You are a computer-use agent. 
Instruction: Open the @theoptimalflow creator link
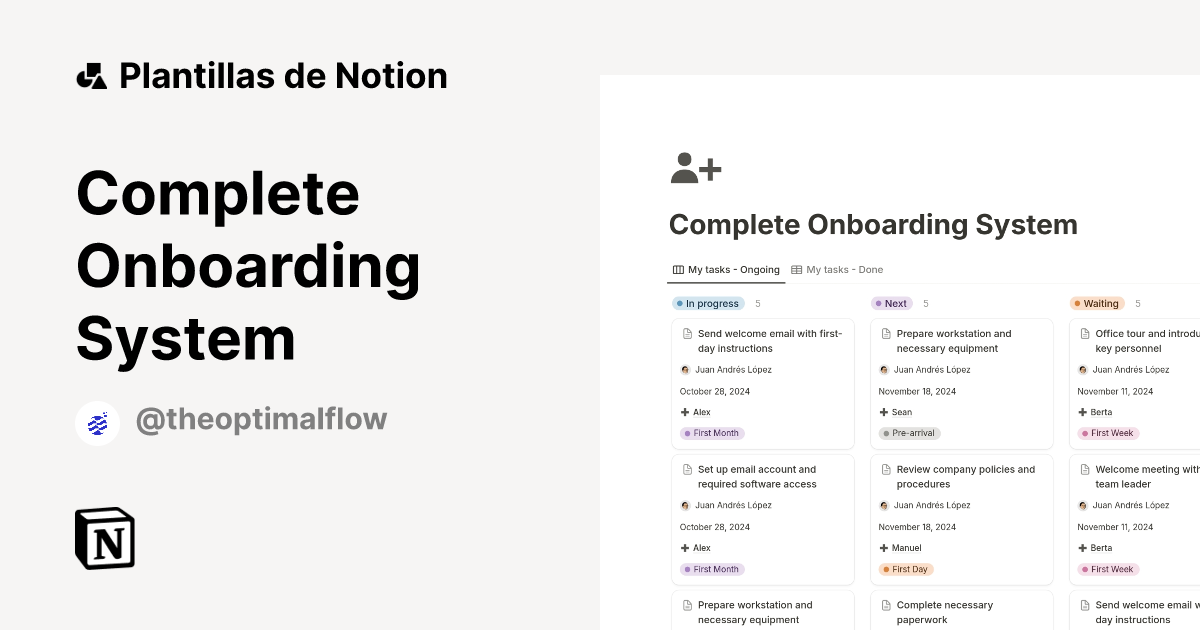pyautogui.click(x=261, y=419)
